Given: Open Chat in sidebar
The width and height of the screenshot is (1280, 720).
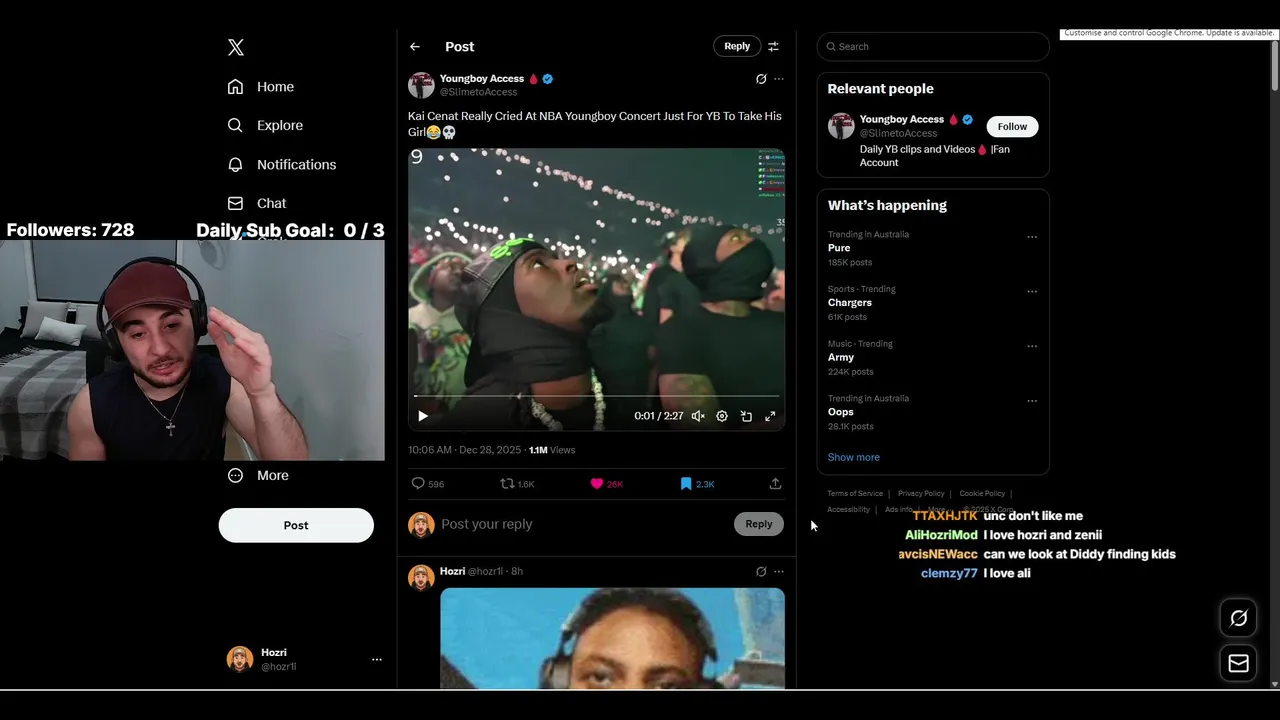Looking at the screenshot, I should [257, 203].
